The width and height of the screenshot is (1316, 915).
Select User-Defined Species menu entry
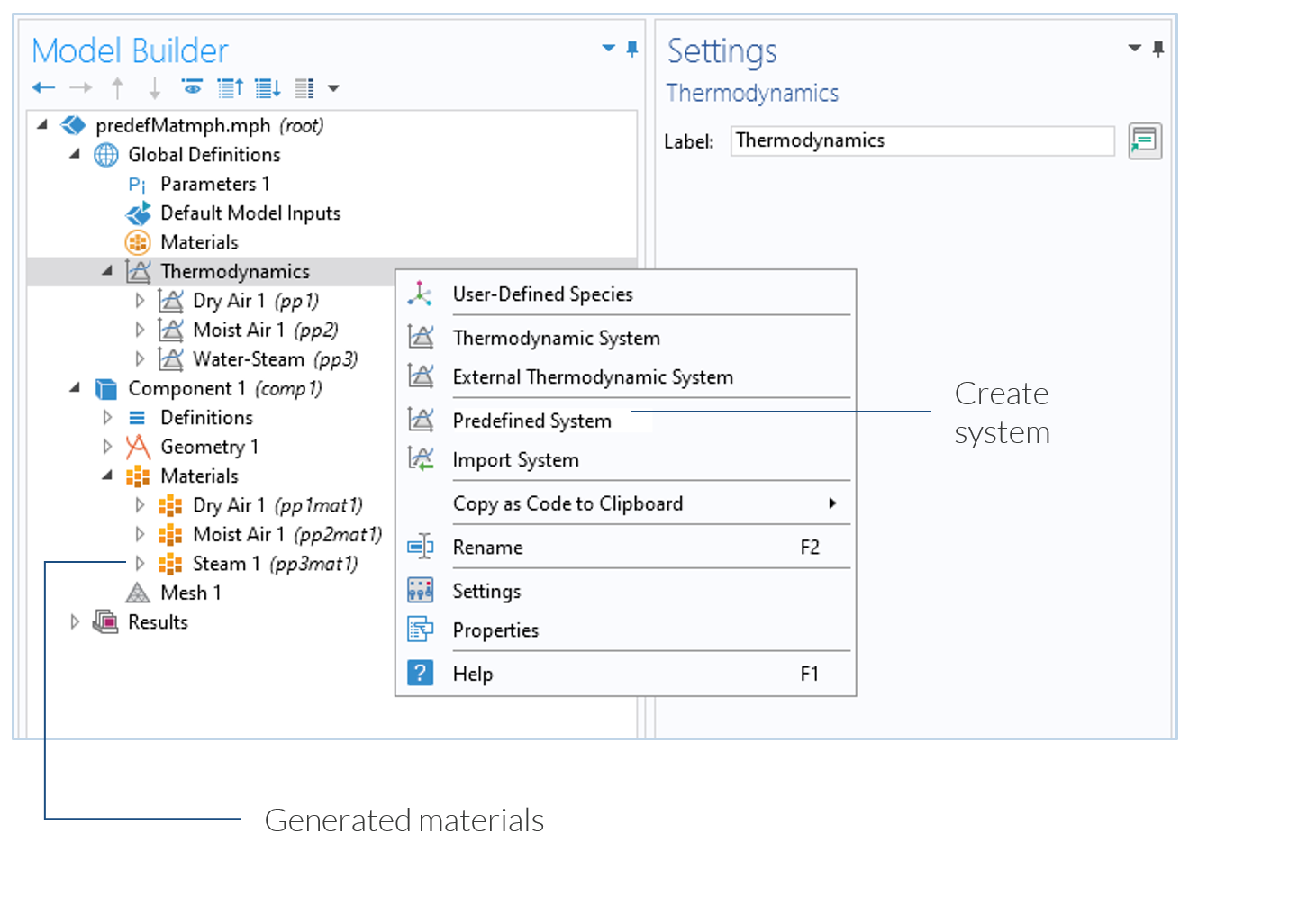[542, 294]
